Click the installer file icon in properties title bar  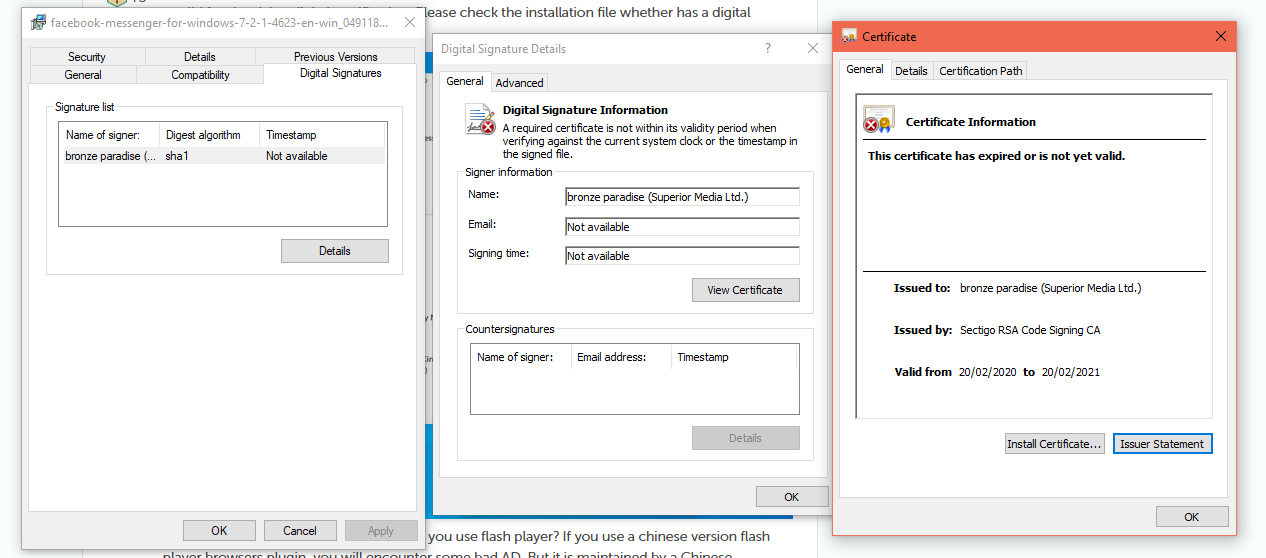point(38,22)
